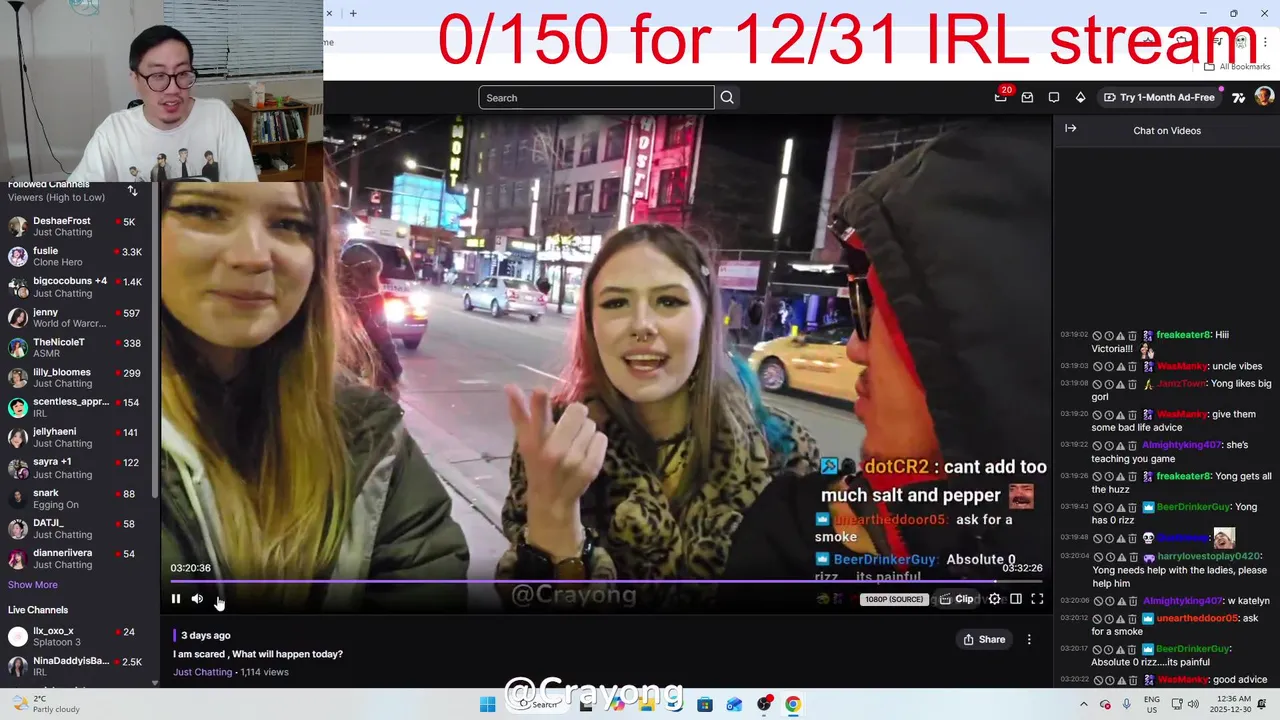1280x720 pixels.
Task: Open the whispers chat bubble icon
Action: (x=1054, y=98)
